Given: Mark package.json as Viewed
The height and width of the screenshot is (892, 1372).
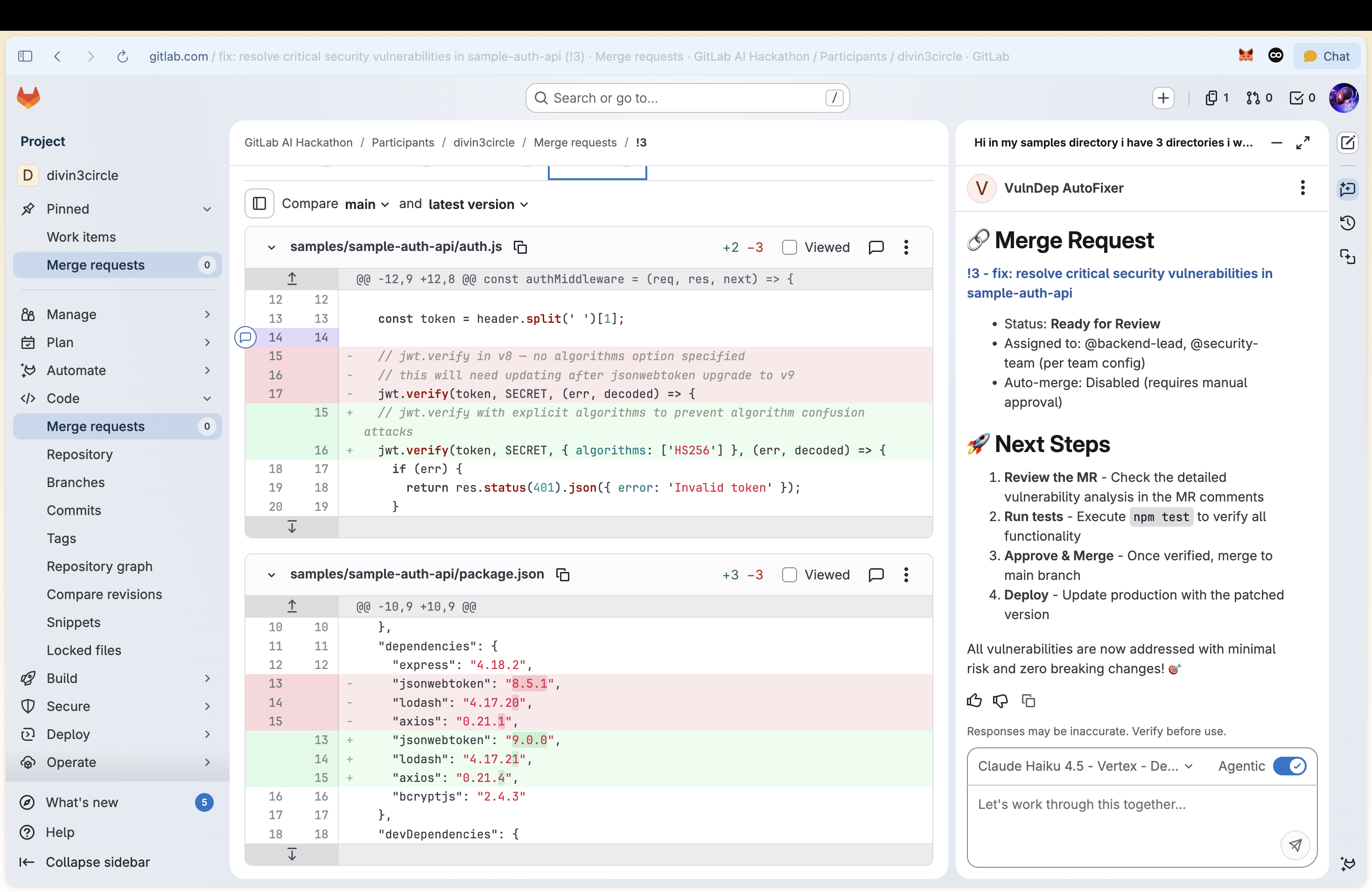Looking at the screenshot, I should (789, 574).
